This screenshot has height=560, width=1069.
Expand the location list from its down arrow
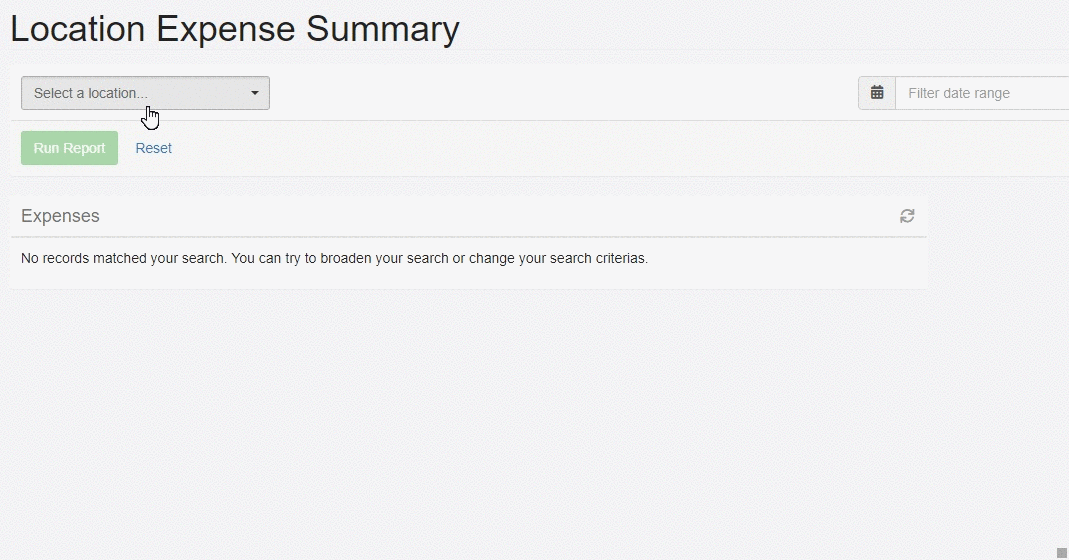254,93
